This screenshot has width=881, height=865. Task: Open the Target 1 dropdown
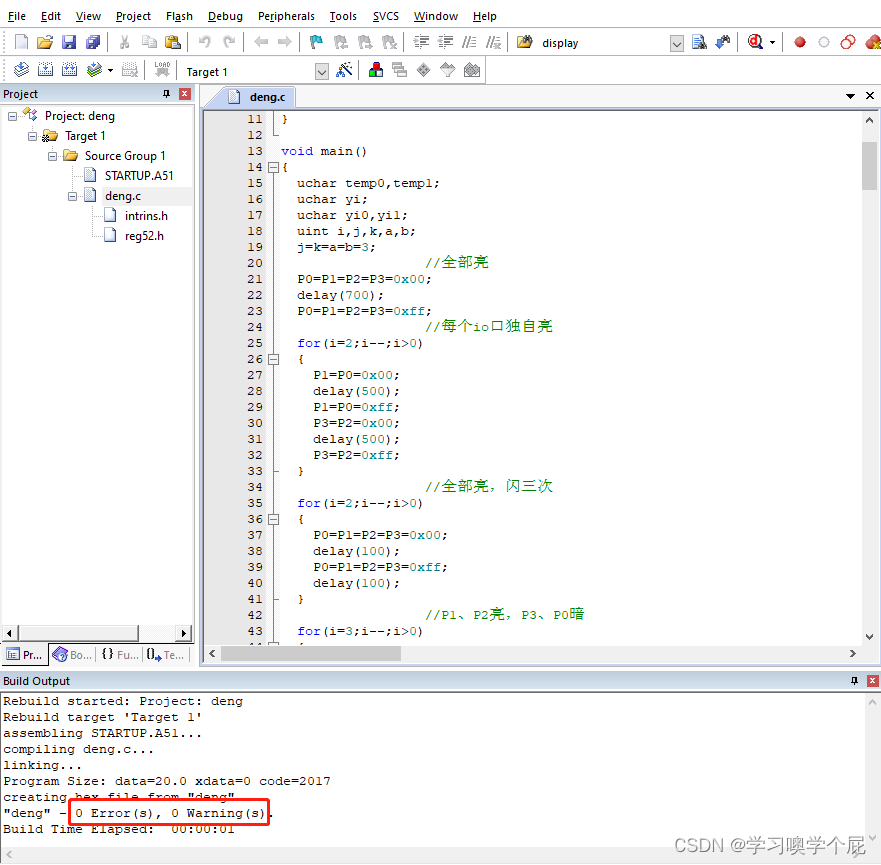321,72
